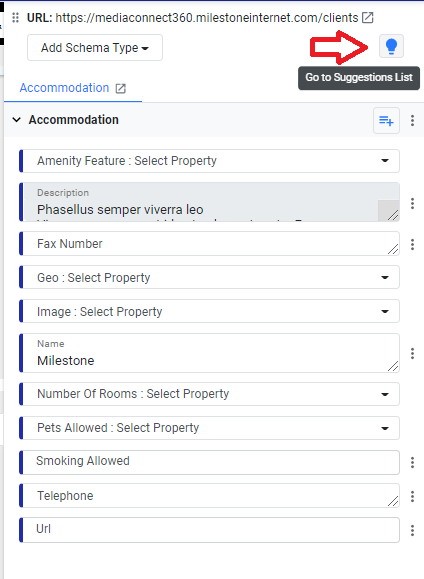Open Number Of Rooms Select Property dropdown
Viewport: 424px width, 579px height.
[209, 394]
